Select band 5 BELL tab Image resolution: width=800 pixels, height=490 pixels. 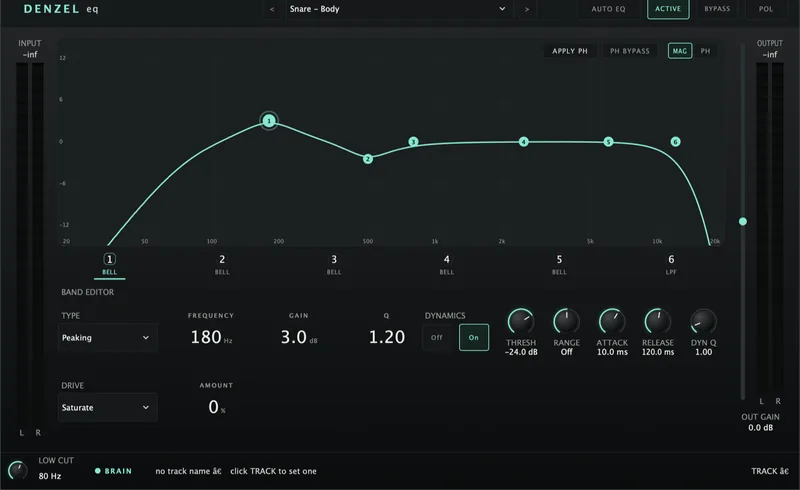[559, 264]
